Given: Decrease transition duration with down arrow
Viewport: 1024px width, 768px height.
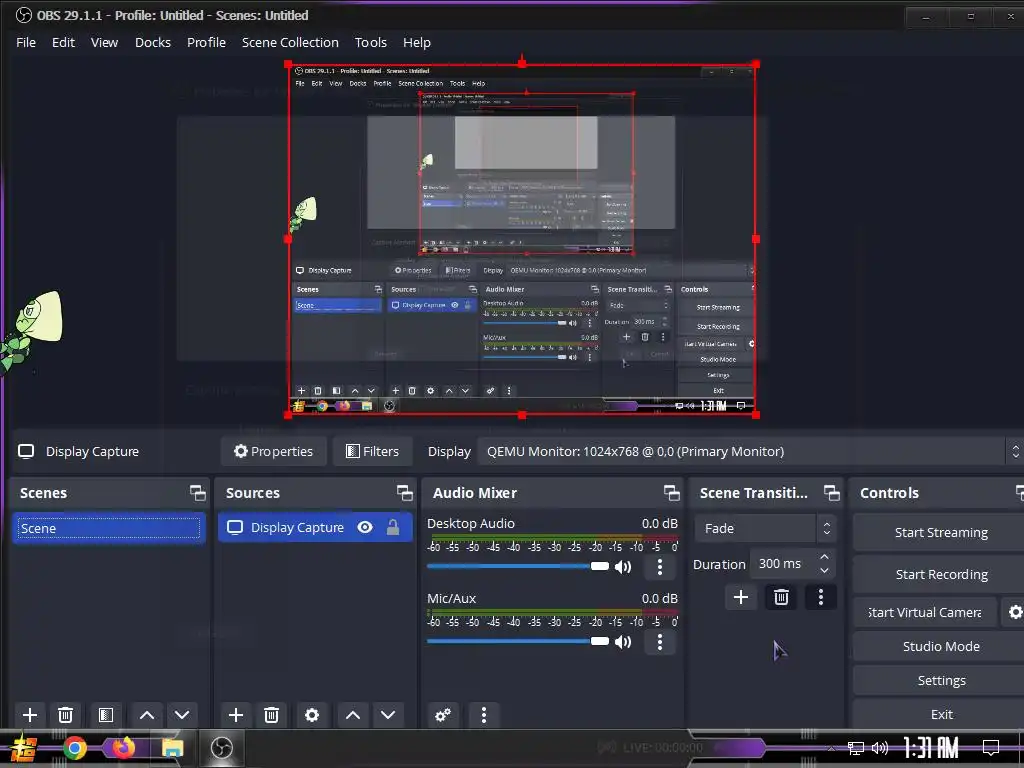Looking at the screenshot, I should pos(824,570).
